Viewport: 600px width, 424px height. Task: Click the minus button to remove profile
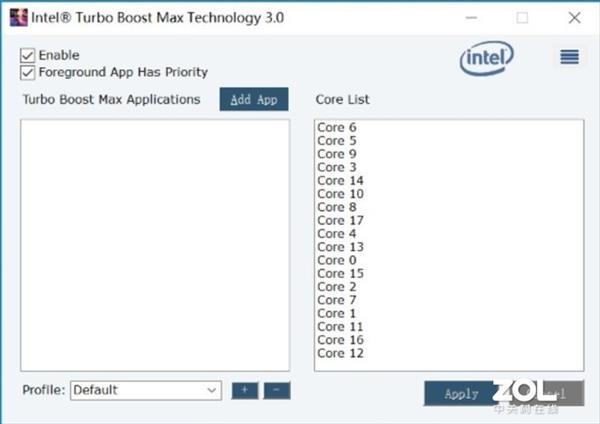[x=277, y=390]
